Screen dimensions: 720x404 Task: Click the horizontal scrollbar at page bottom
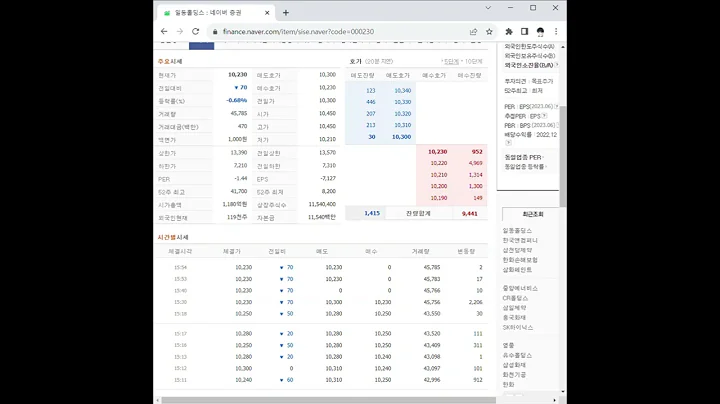click(x=328, y=400)
